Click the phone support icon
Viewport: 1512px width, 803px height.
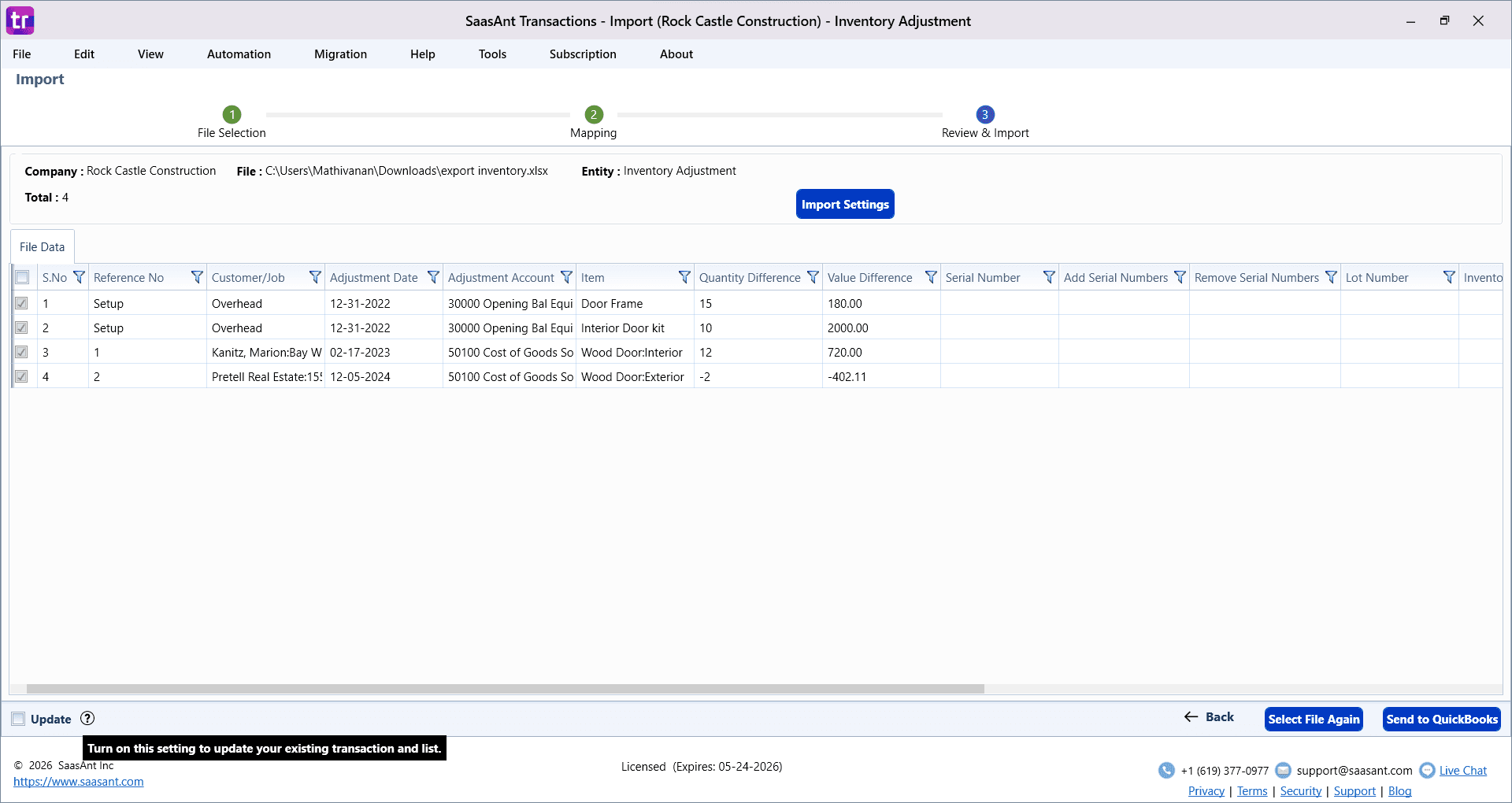coord(1166,770)
